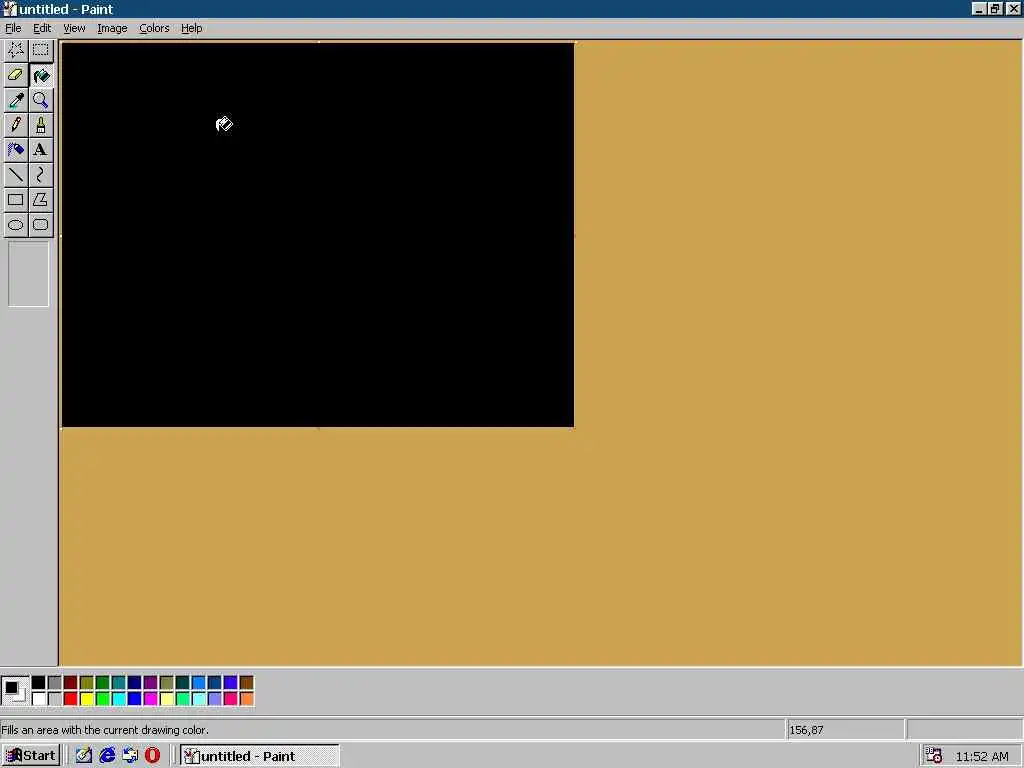Open the File menu
Image resolution: width=1024 pixels, height=768 pixels.
click(x=13, y=28)
